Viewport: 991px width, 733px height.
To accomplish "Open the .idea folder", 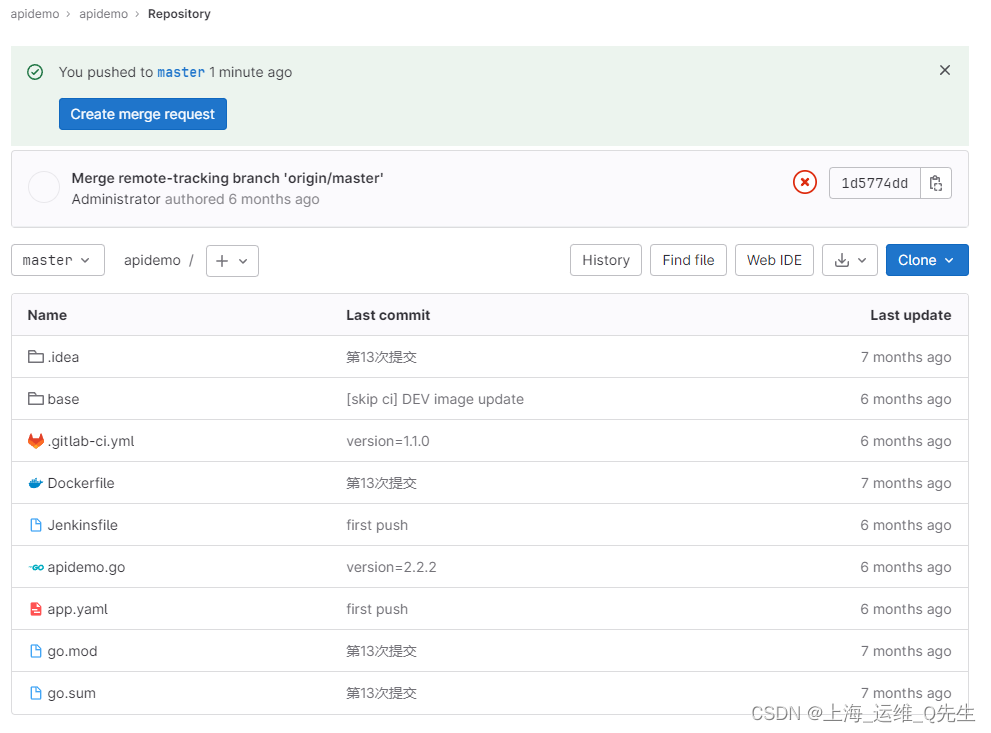I will pos(63,357).
